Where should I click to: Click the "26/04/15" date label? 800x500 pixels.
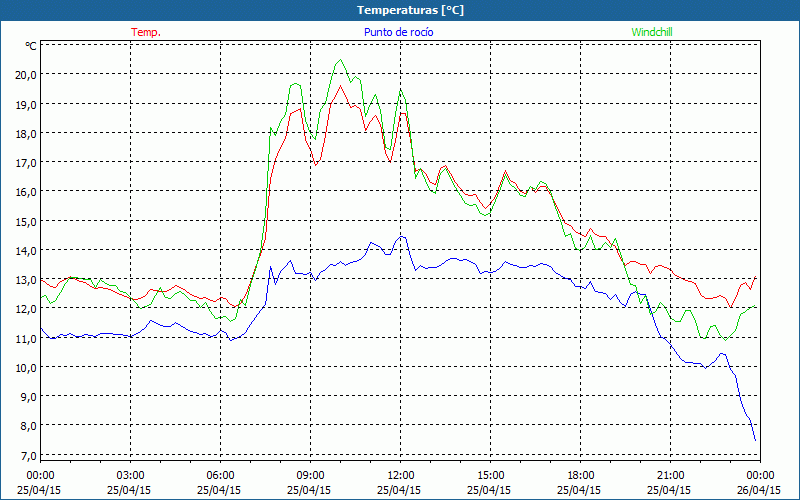point(759,490)
